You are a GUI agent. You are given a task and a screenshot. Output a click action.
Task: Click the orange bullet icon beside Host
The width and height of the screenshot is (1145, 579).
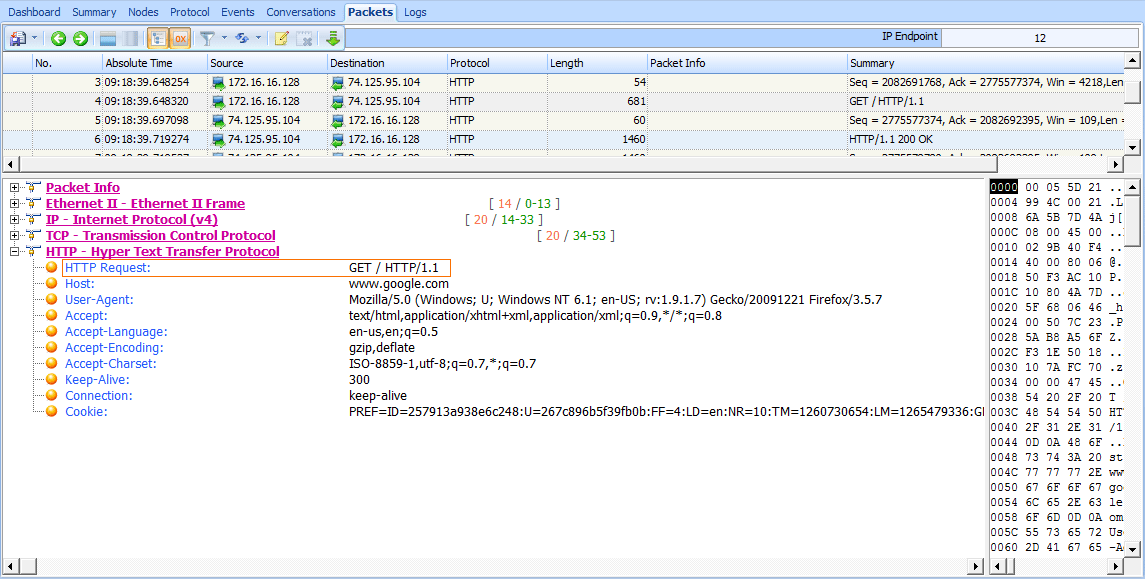(x=52, y=284)
